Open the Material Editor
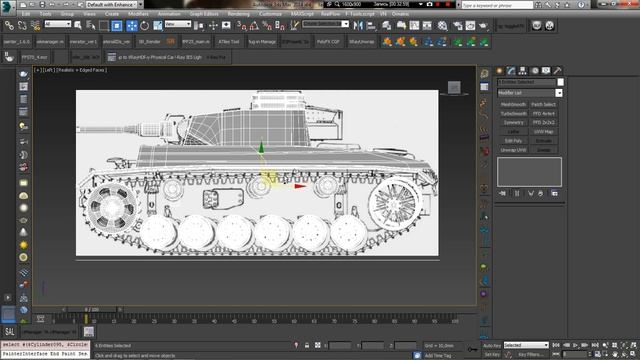The height and width of the screenshot is (360, 640). click(x=442, y=26)
